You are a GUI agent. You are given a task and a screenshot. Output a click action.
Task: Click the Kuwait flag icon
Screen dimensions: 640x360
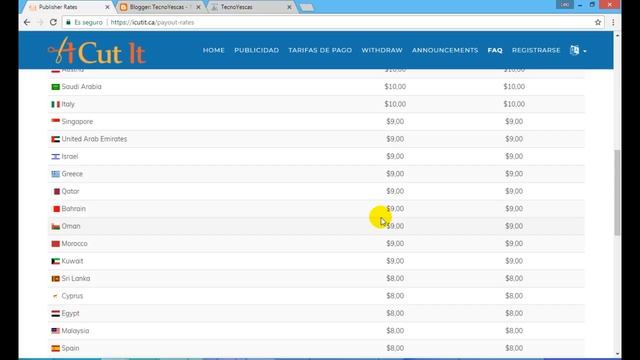click(56, 261)
